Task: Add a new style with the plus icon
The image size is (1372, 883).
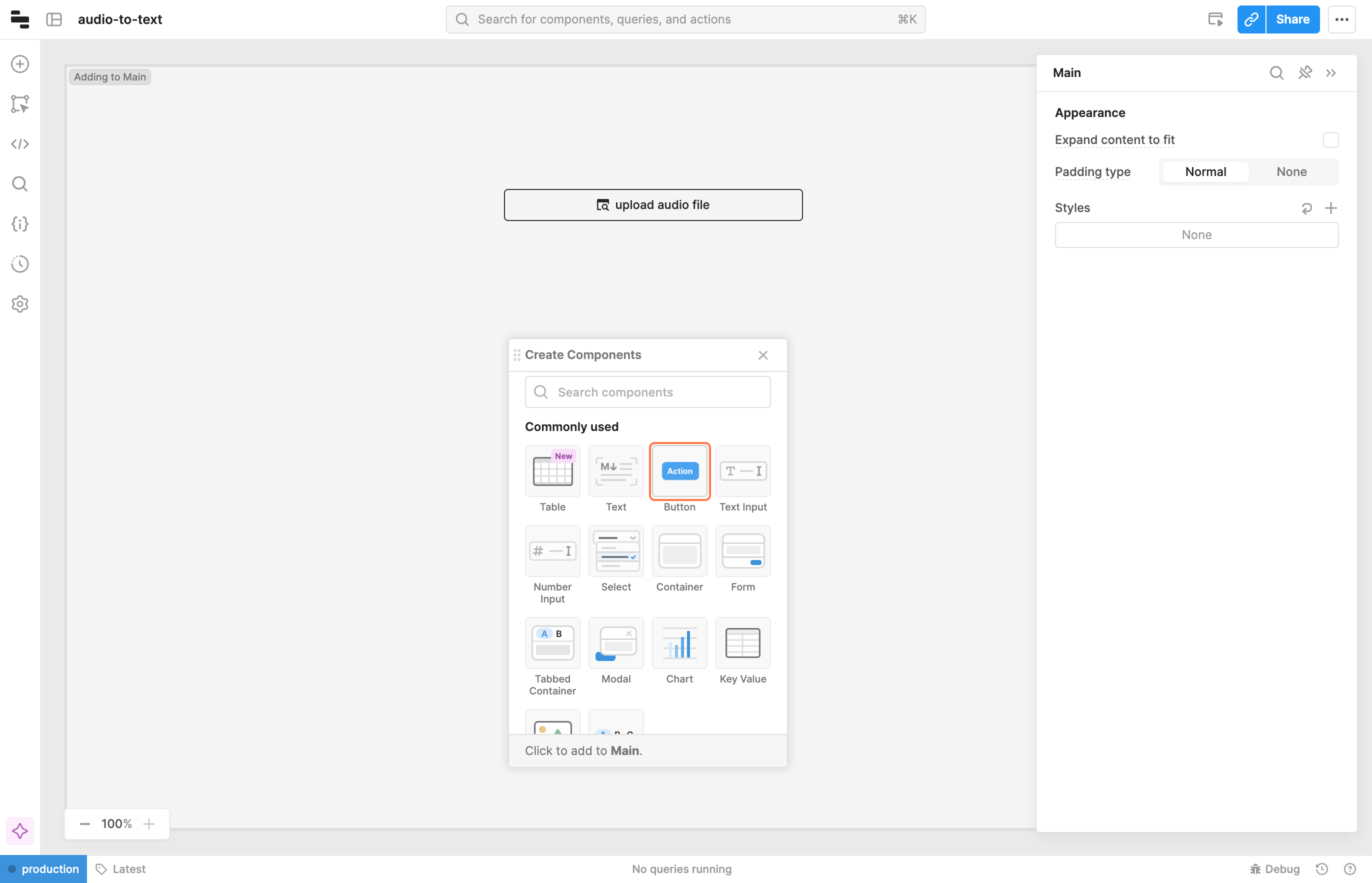Action: 1330,208
